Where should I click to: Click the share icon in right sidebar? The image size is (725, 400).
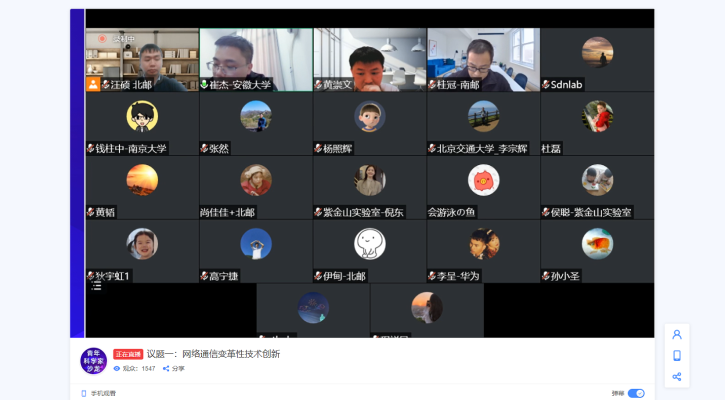[x=677, y=376]
